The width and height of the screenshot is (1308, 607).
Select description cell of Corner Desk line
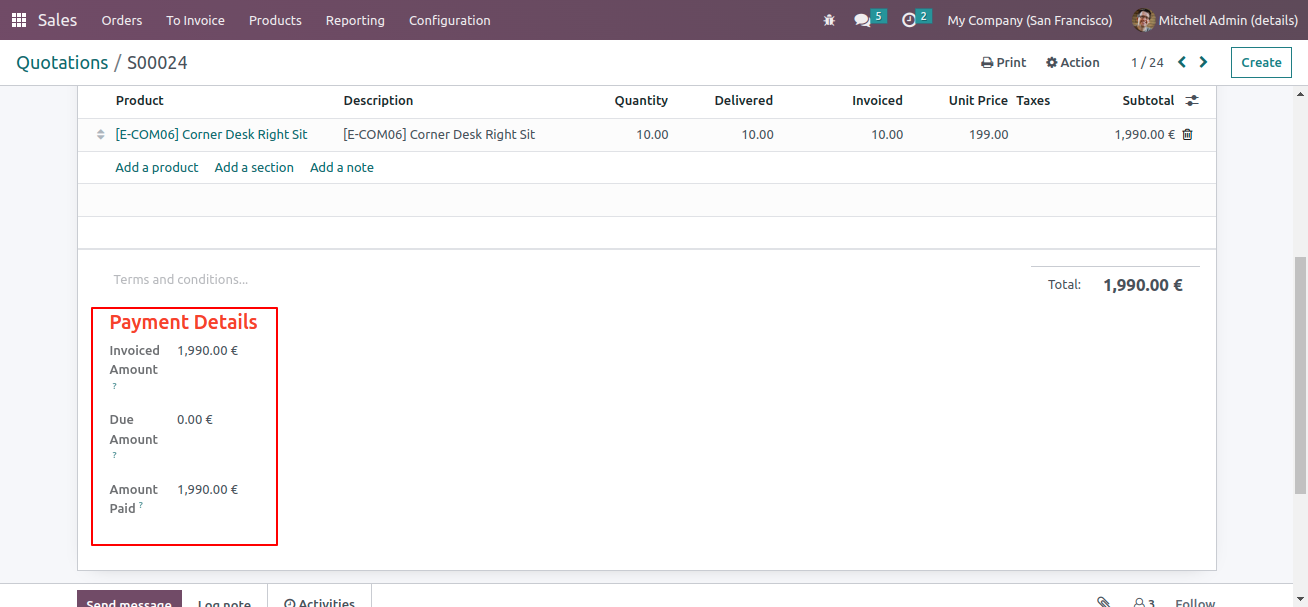point(440,134)
